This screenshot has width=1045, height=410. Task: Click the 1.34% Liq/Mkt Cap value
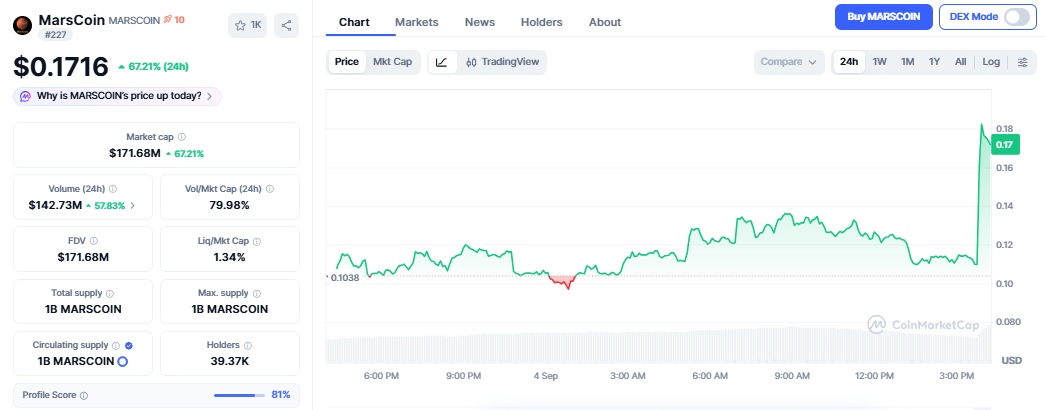[x=230, y=257]
